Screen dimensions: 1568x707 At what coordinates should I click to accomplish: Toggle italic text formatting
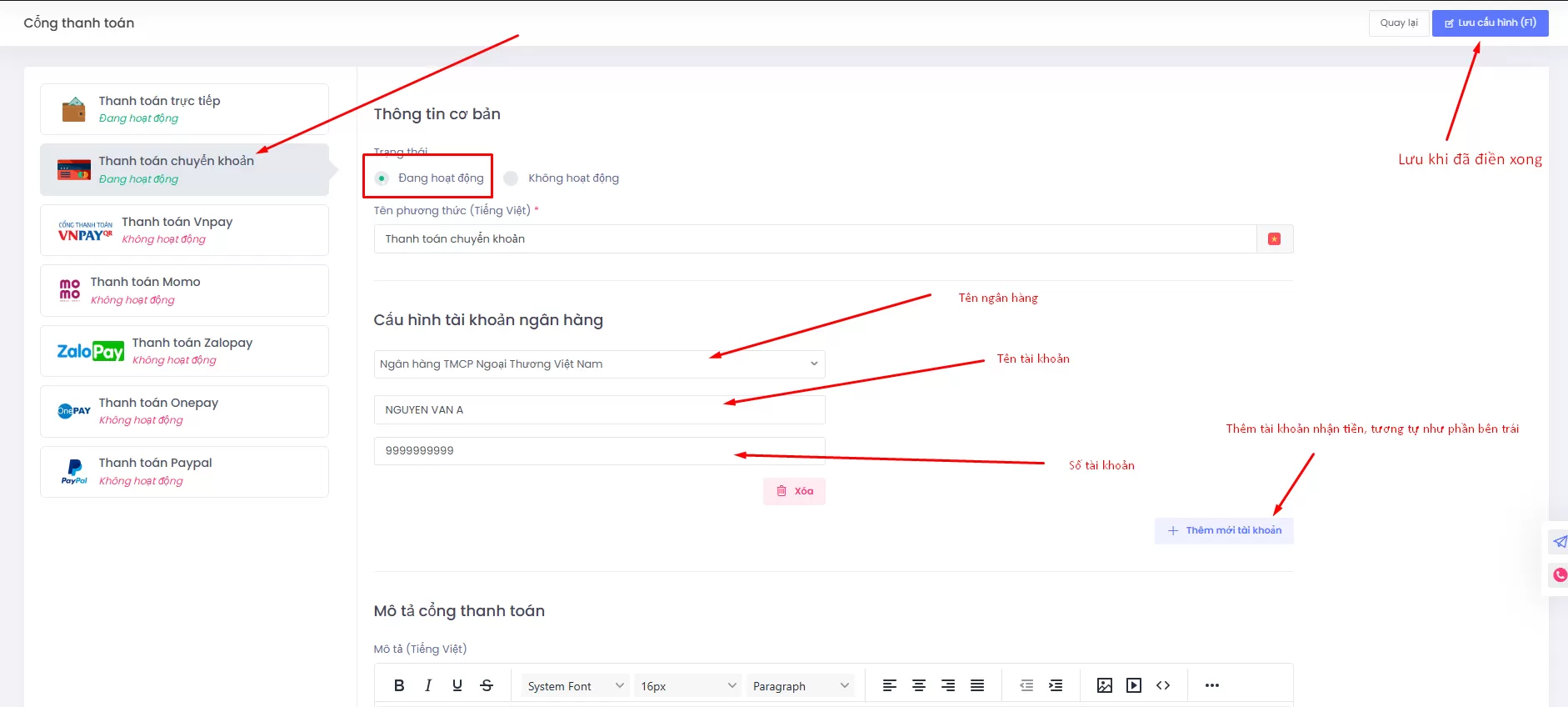428,685
